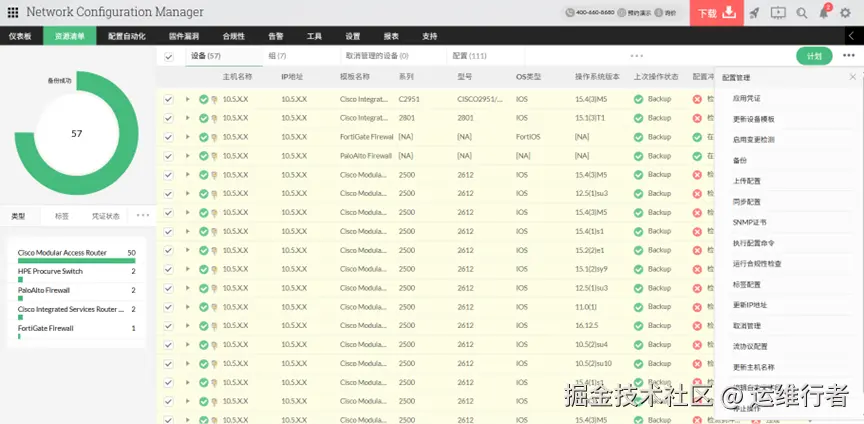
Task: Click Backup check icon in 16.12.5 row
Action: point(638,326)
